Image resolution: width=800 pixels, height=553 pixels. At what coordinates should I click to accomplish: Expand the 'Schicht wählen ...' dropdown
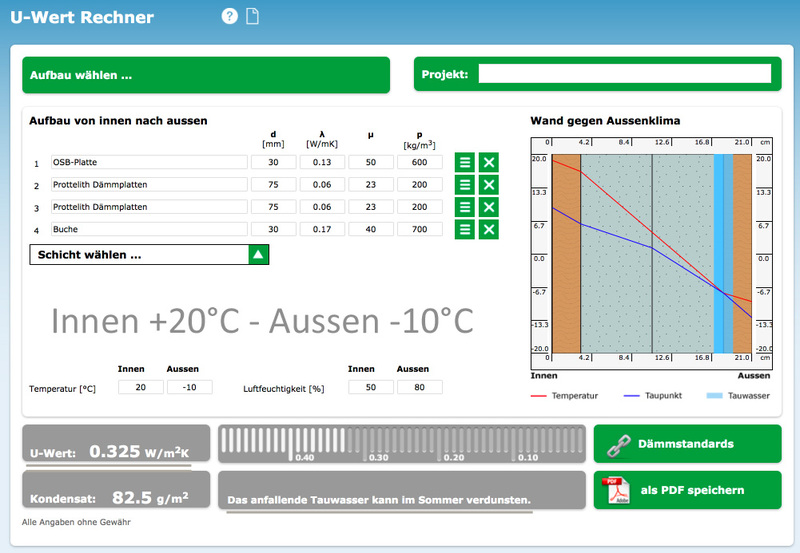tap(138, 255)
